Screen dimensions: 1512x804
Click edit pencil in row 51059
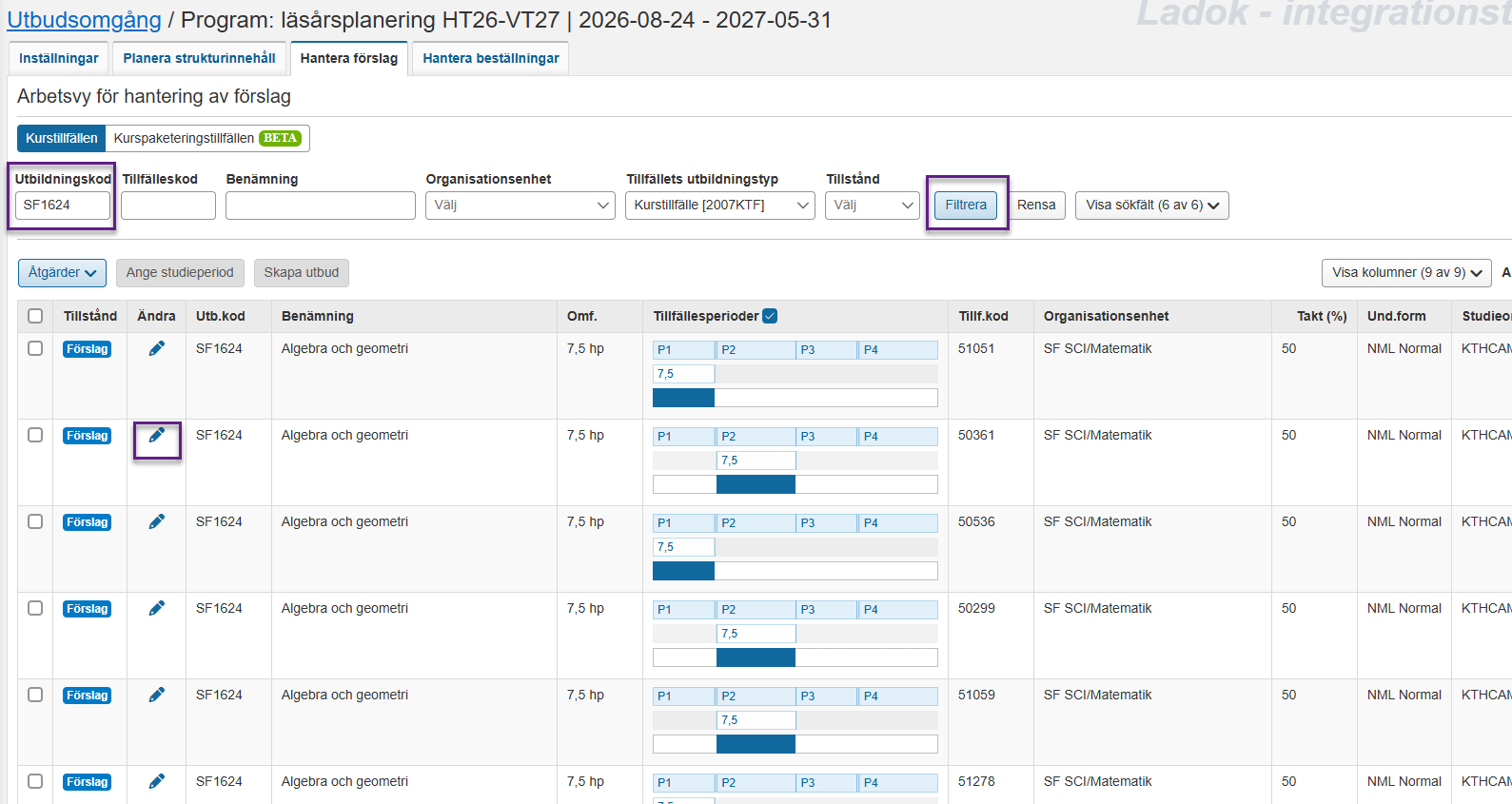157,696
